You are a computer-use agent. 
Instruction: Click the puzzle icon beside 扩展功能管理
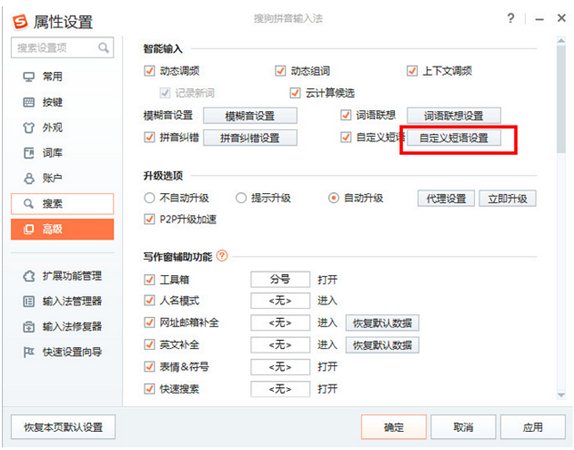[x=29, y=276]
